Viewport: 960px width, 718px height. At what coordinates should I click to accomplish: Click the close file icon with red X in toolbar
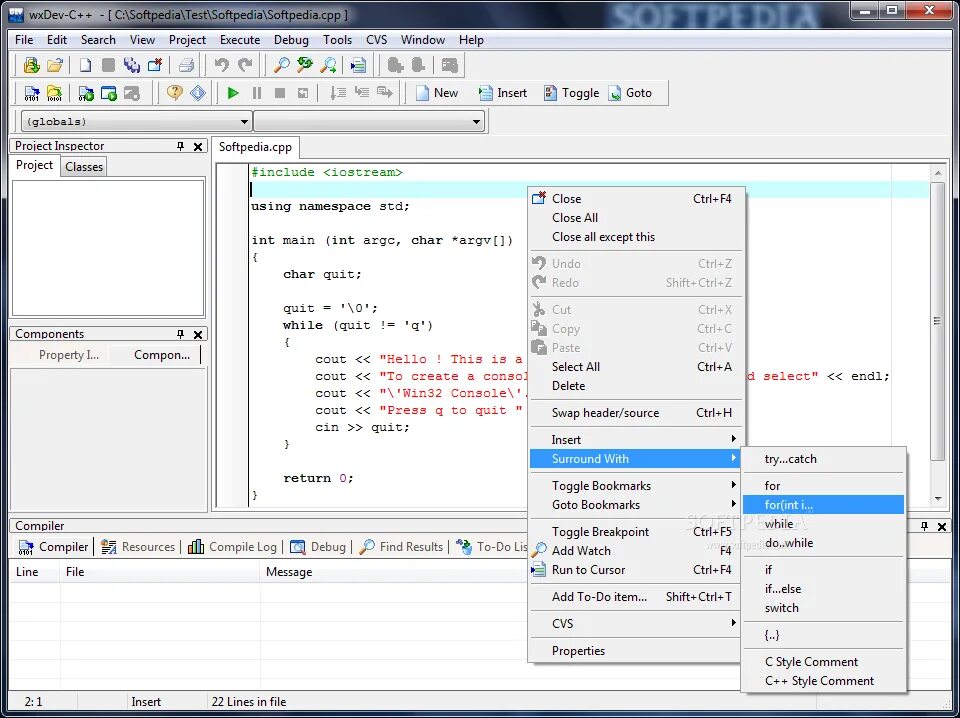pos(155,65)
